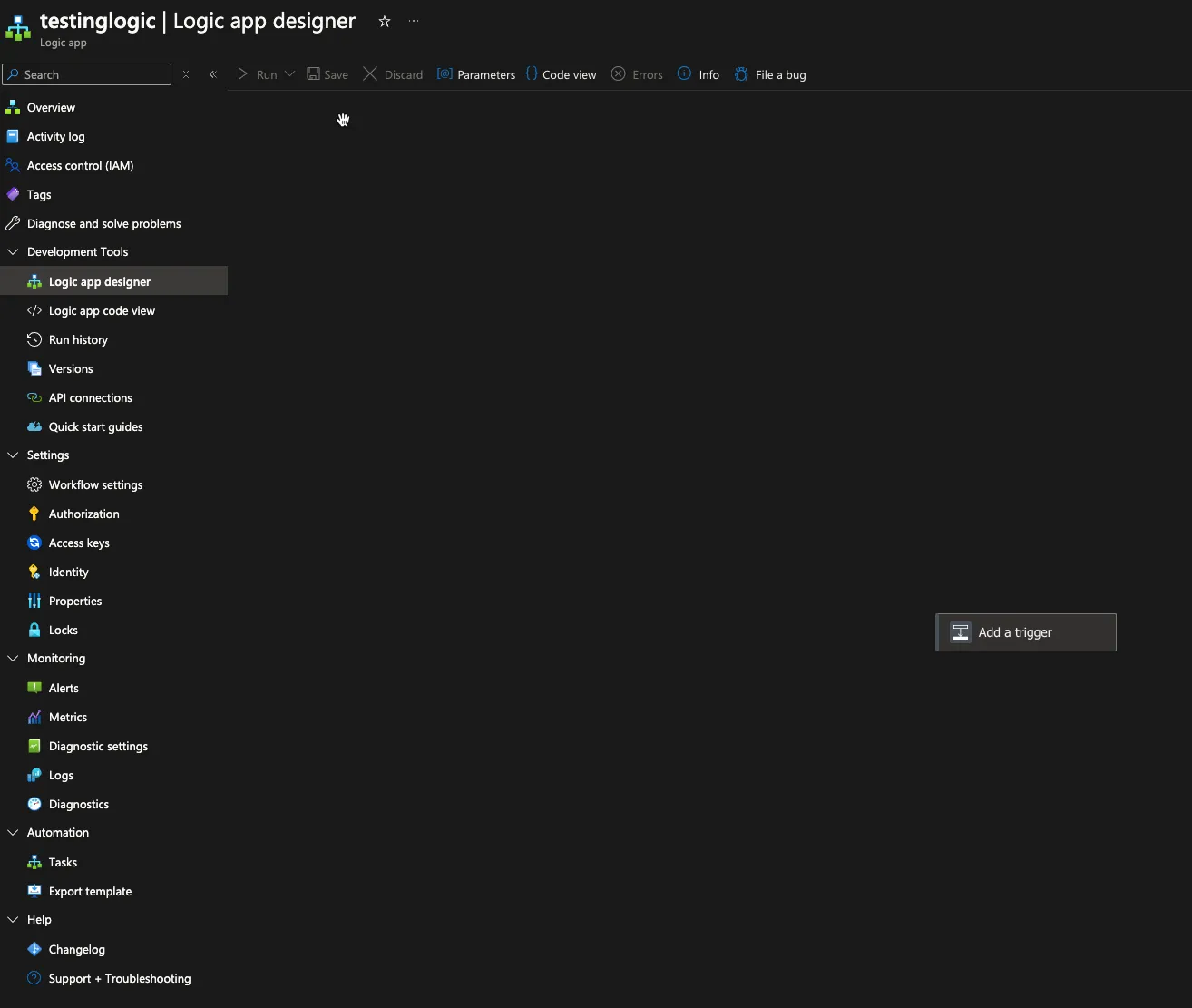
Task: Click the Diagnose and solve problems wrench icon
Action: tap(13, 224)
